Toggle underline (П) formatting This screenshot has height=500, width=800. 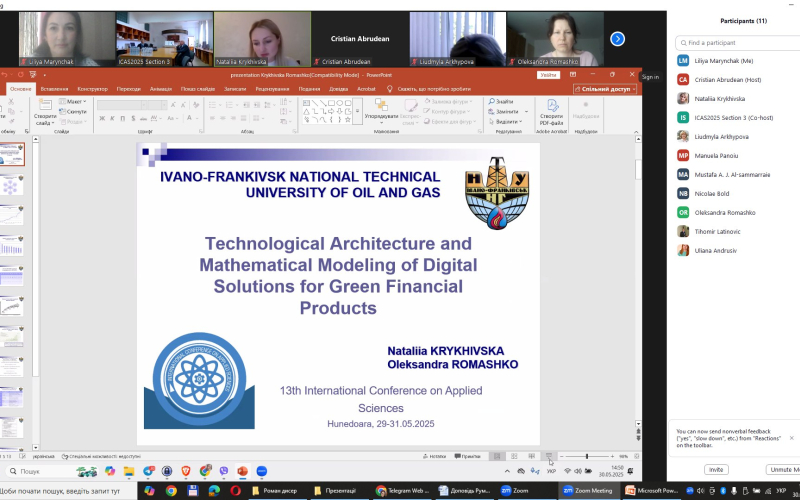click(122, 118)
